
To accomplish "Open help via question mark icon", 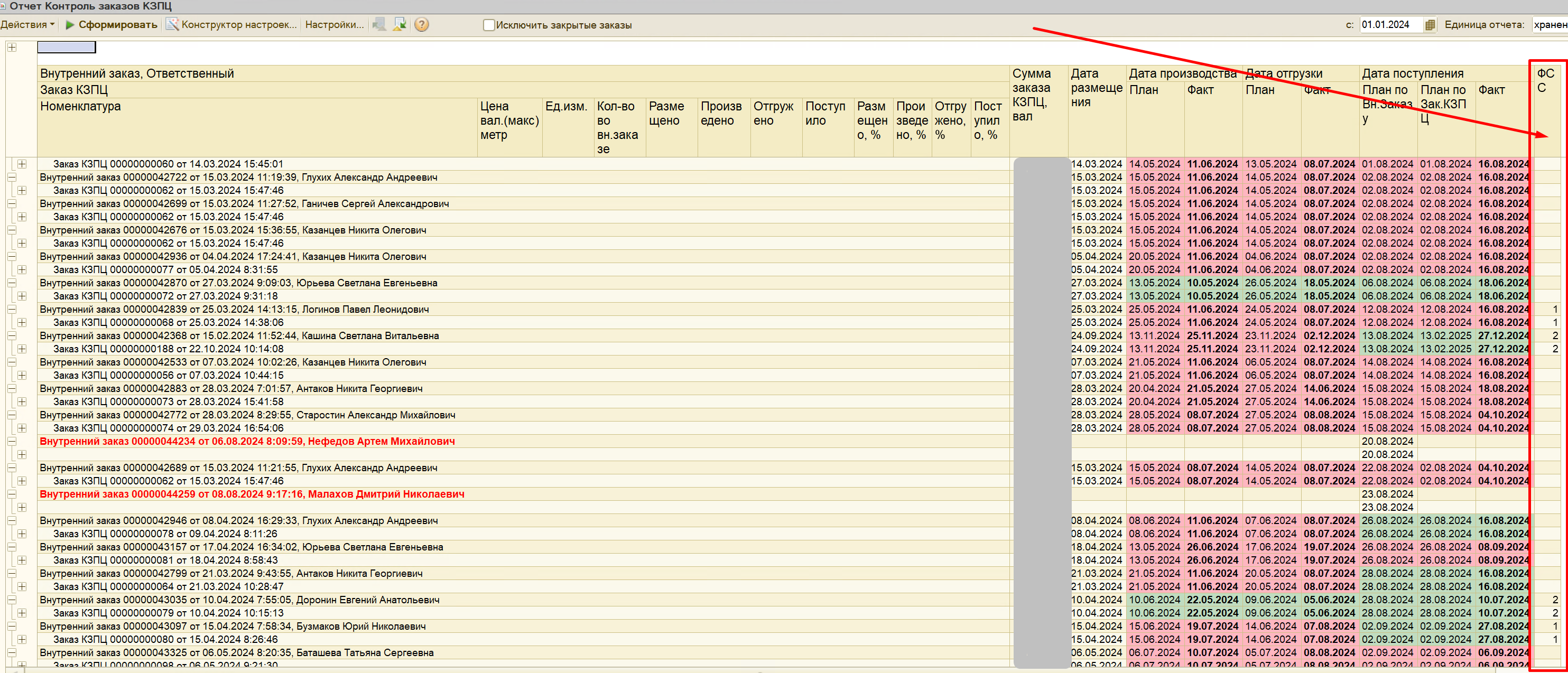I will click(421, 24).
